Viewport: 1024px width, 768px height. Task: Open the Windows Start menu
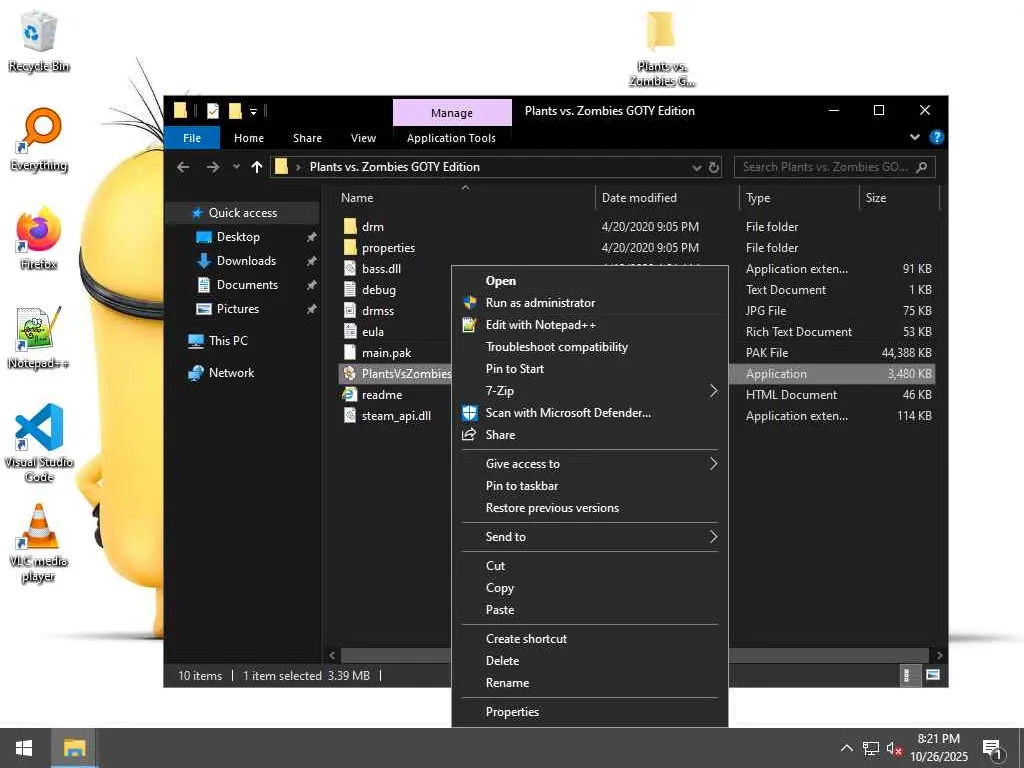(24, 748)
